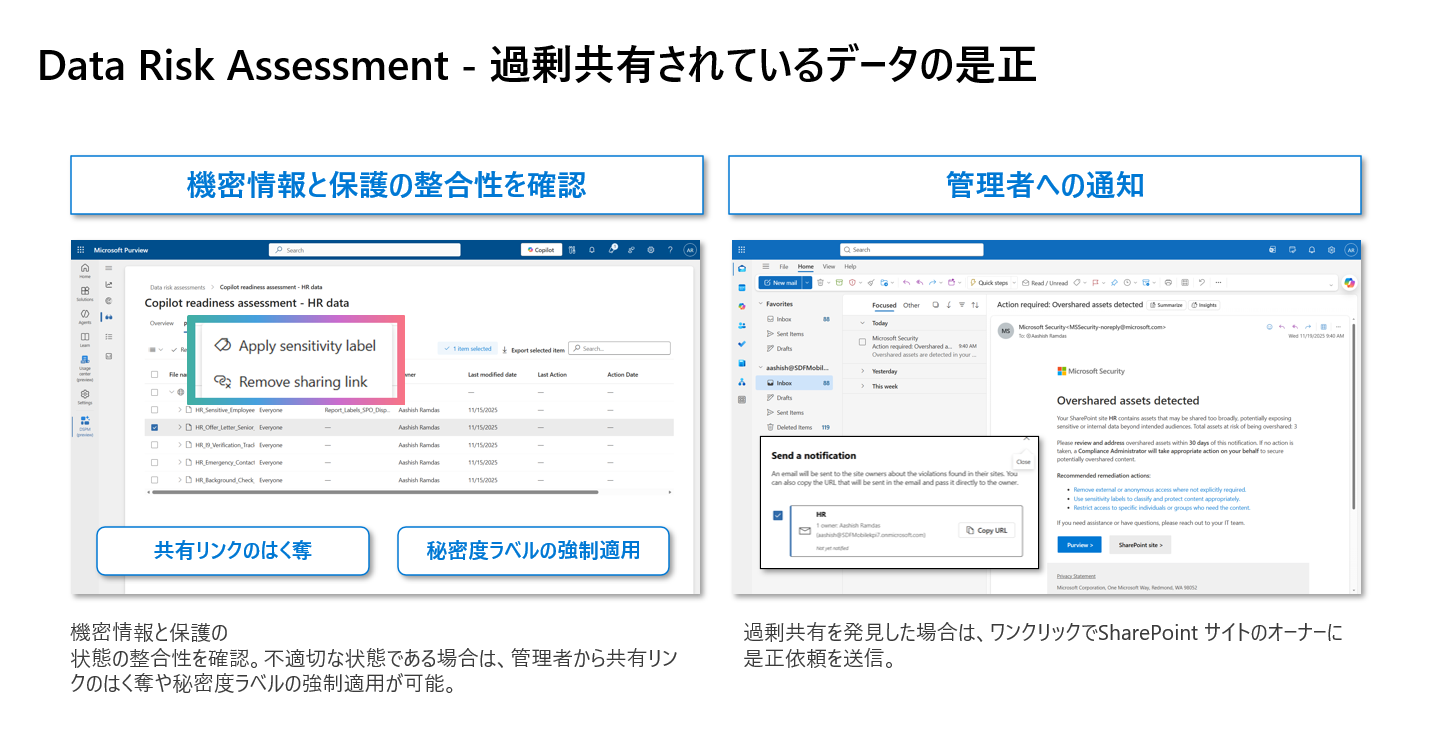This screenshot has height=732, width=1432.
Task: Check the HR_Sensitive_Employee row checkbox
Action: tap(154, 409)
